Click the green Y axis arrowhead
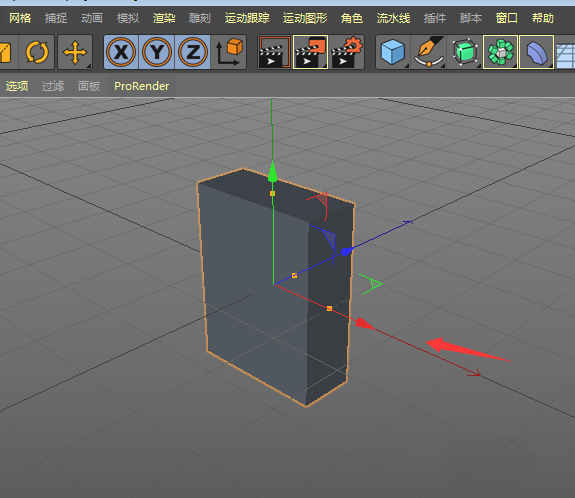575x498 pixels. pos(272,172)
